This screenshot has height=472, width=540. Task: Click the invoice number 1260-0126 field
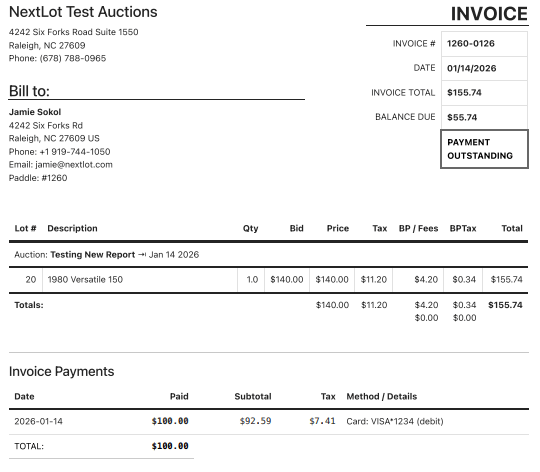pyautogui.click(x=484, y=44)
